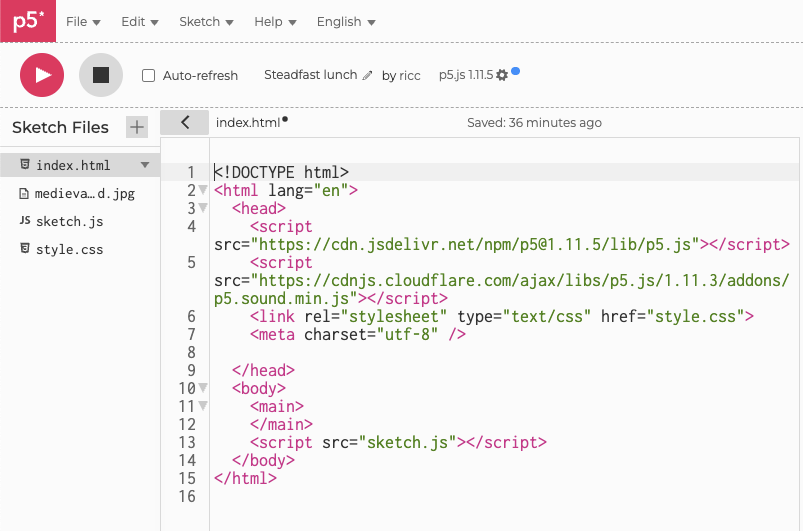Open the Help dropdown menu

(275, 21)
